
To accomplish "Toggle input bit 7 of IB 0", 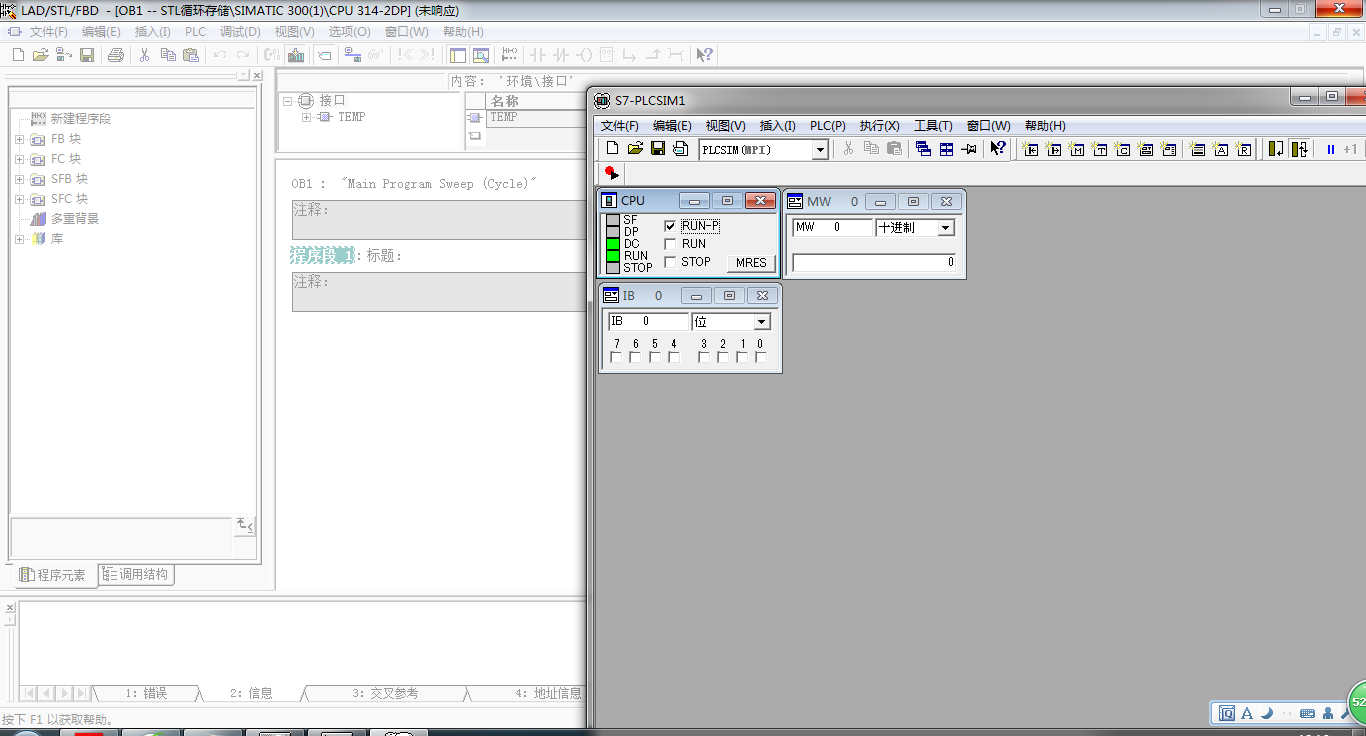I will click(x=616, y=357).
